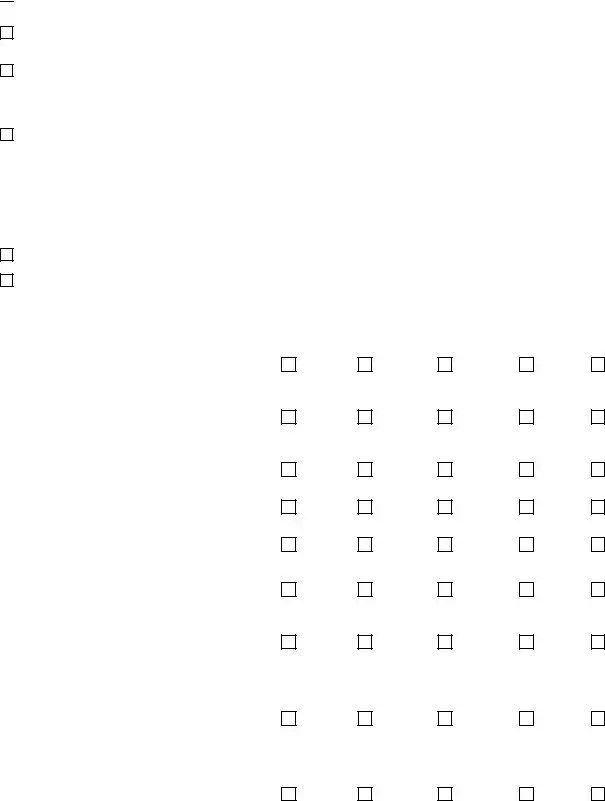Check grid row one, first column box
Viewport: 605px width, 801px height.
(x=288, y=364)
